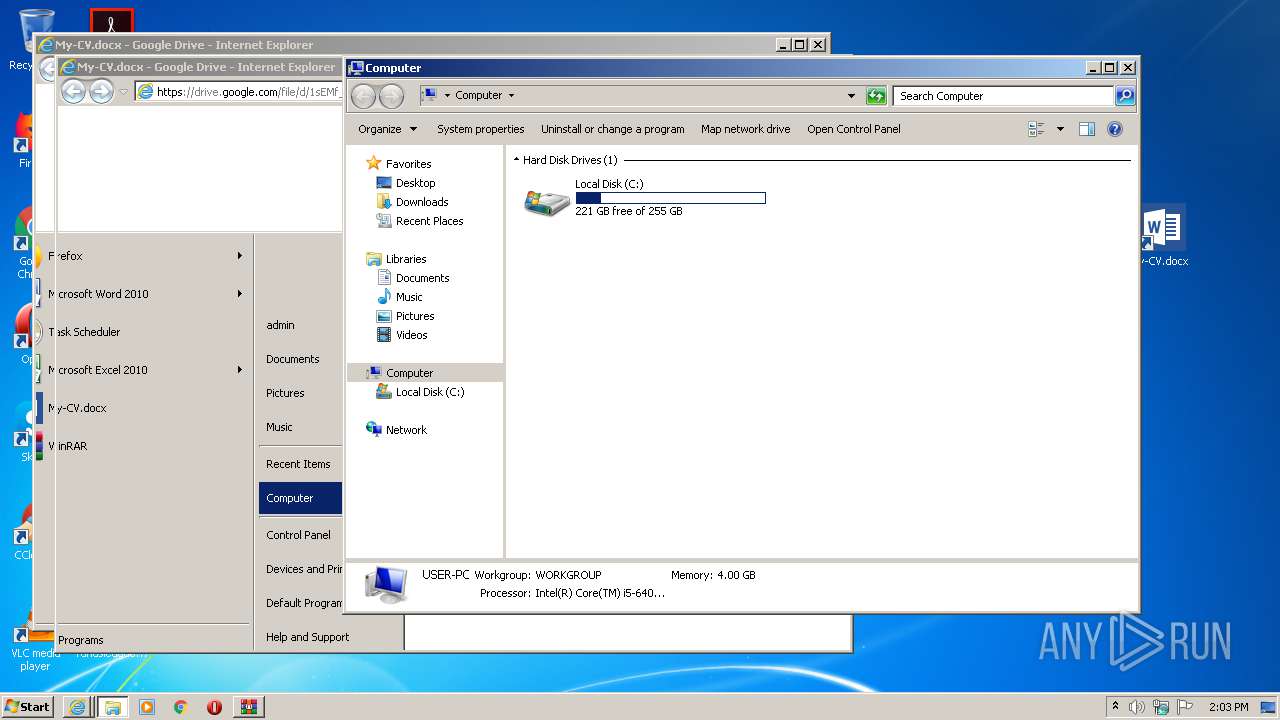Expand the Computer breadcrumb arrow

tap(511, 96)
